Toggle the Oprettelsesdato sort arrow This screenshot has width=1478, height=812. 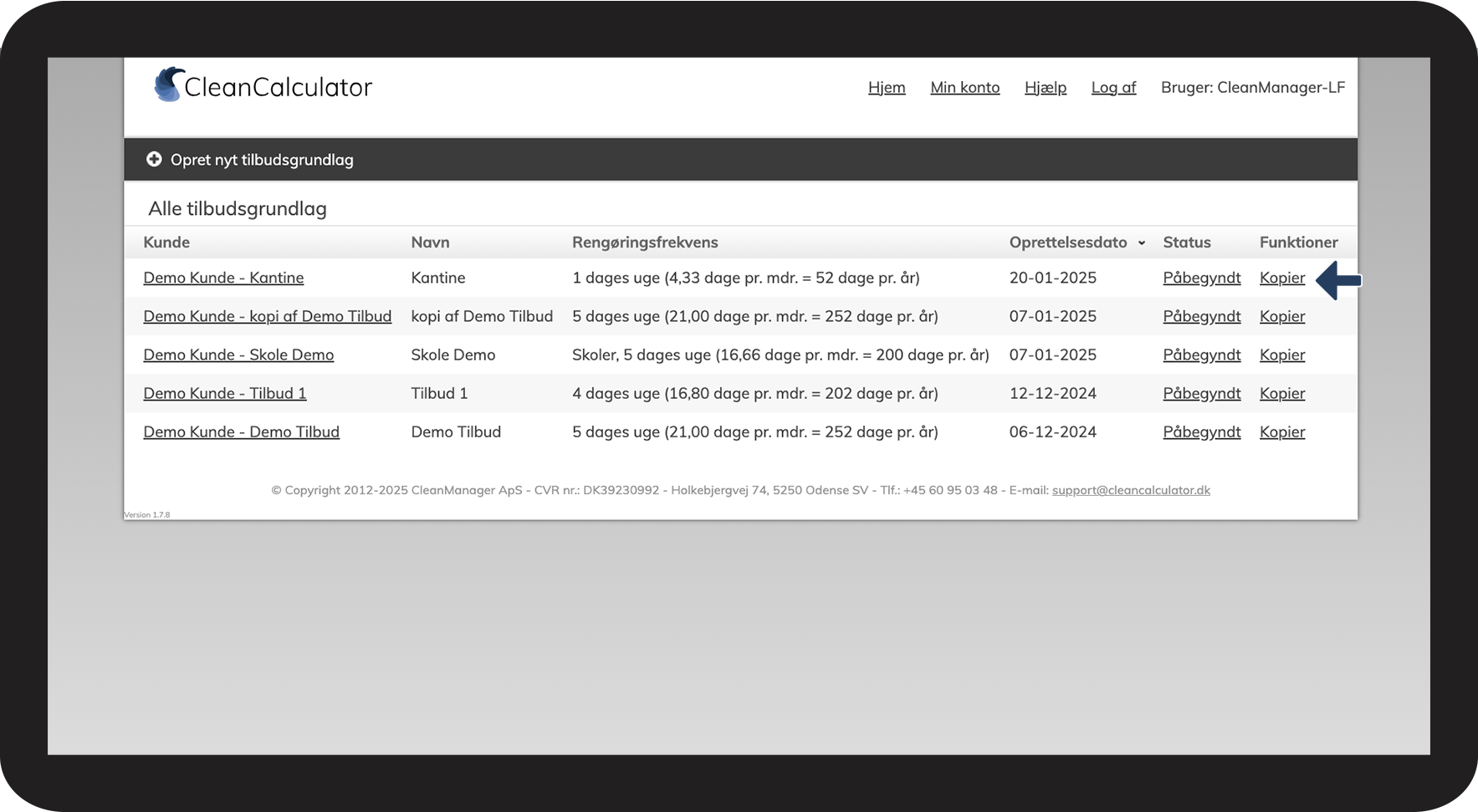click(x=1141, y=243)
